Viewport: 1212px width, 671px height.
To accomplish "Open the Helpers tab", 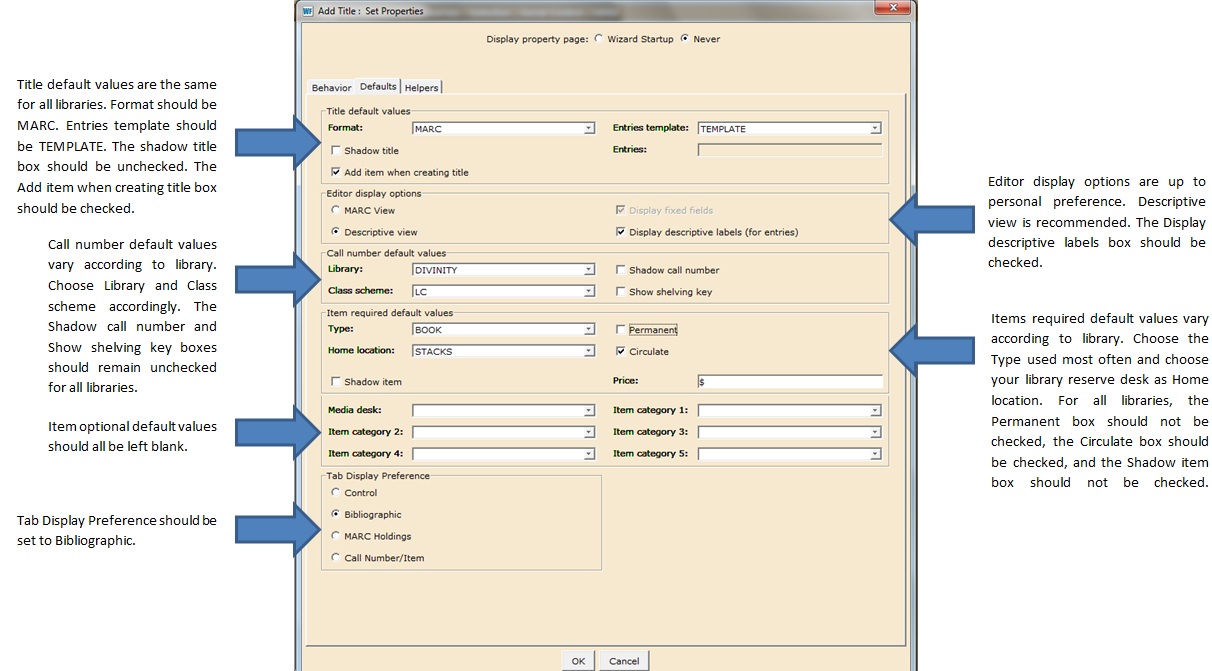I will coord(421,88).
